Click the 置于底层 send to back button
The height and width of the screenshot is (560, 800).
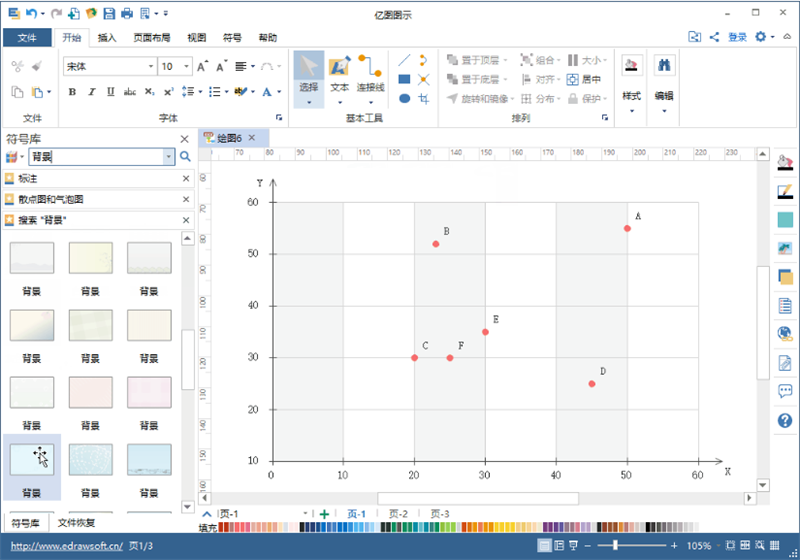pyautogui.click(x=477, y=79)
